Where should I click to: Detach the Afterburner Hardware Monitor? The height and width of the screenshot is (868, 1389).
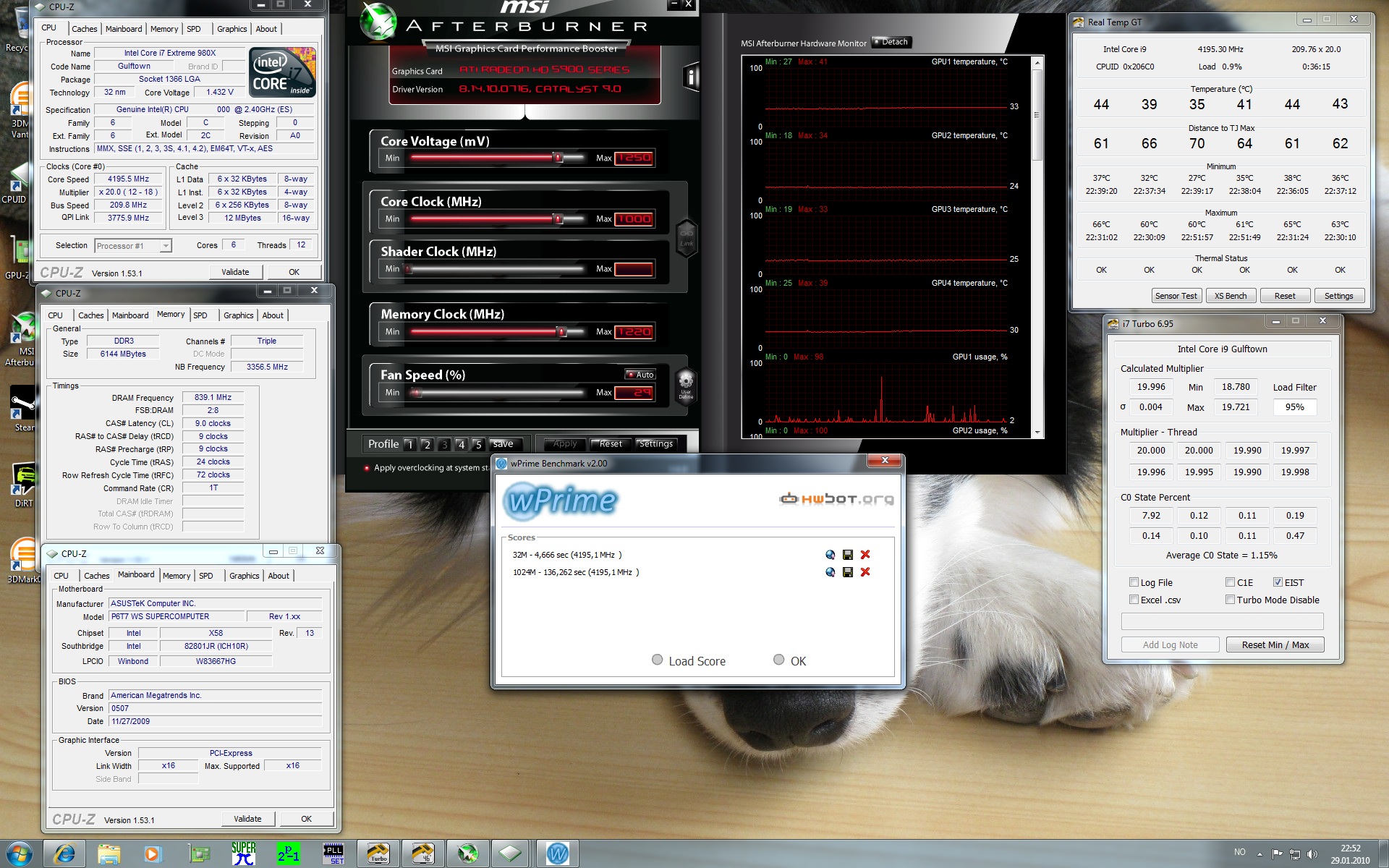pyautogui.click(x=891, y=42)
